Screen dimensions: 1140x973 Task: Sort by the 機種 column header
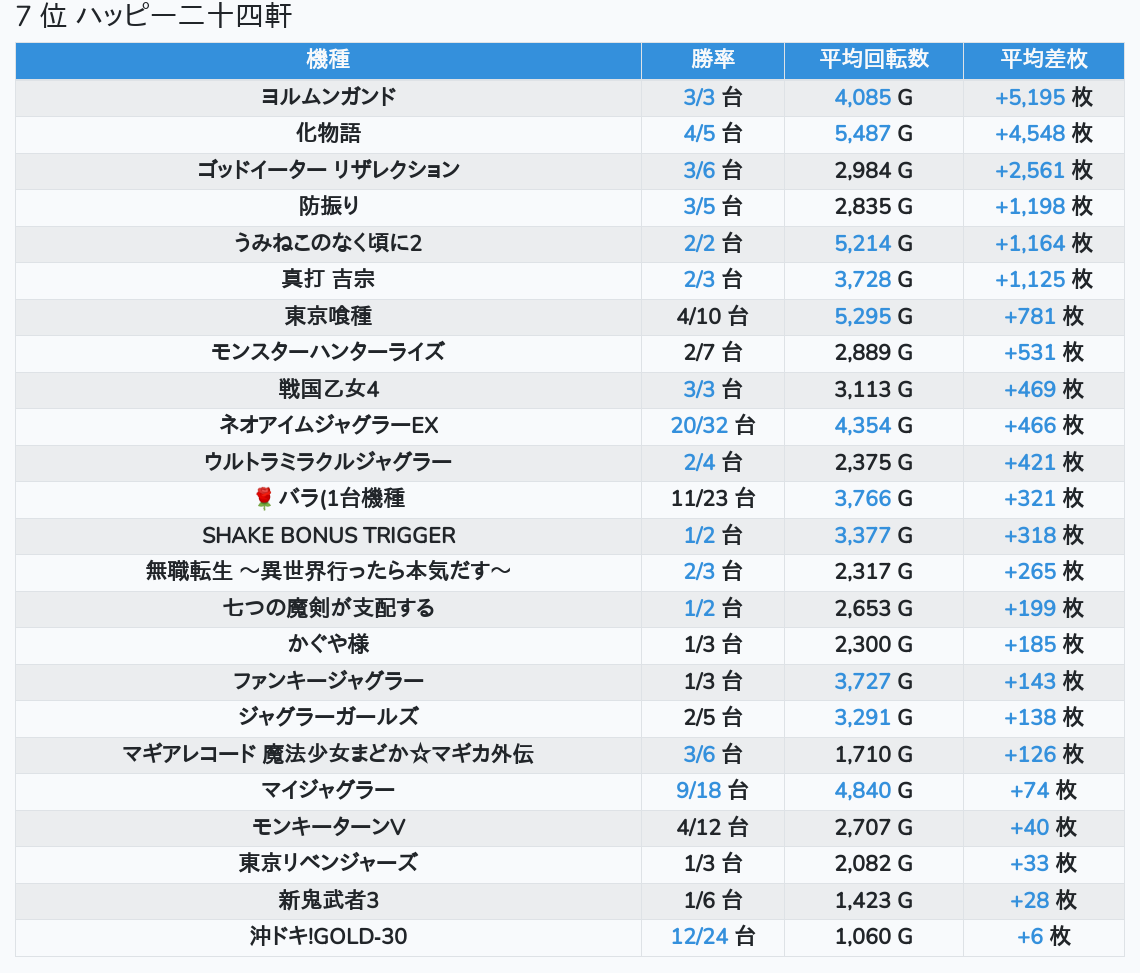click(328, 60)
